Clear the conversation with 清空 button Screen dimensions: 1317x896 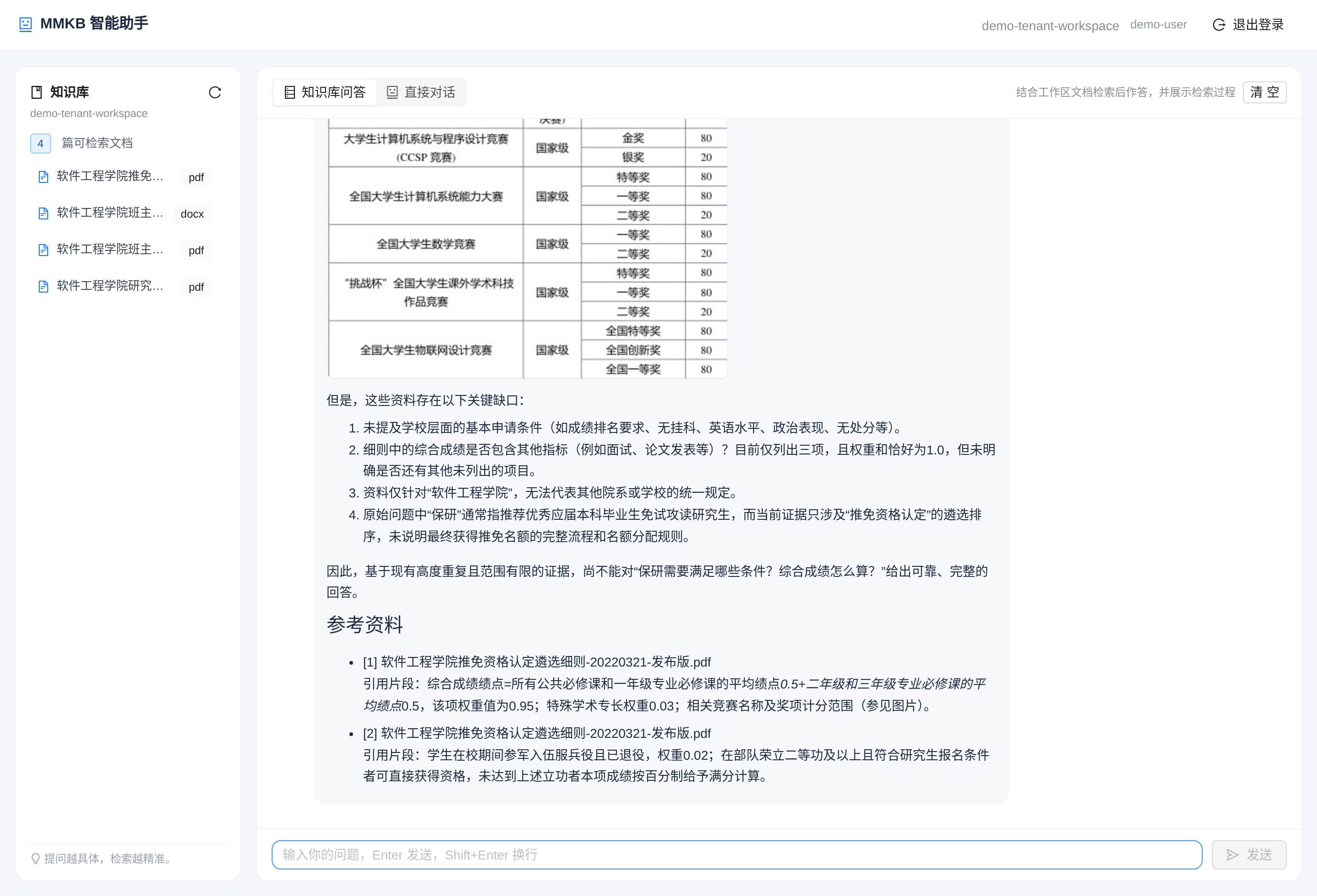click(x=1264, y=92)
